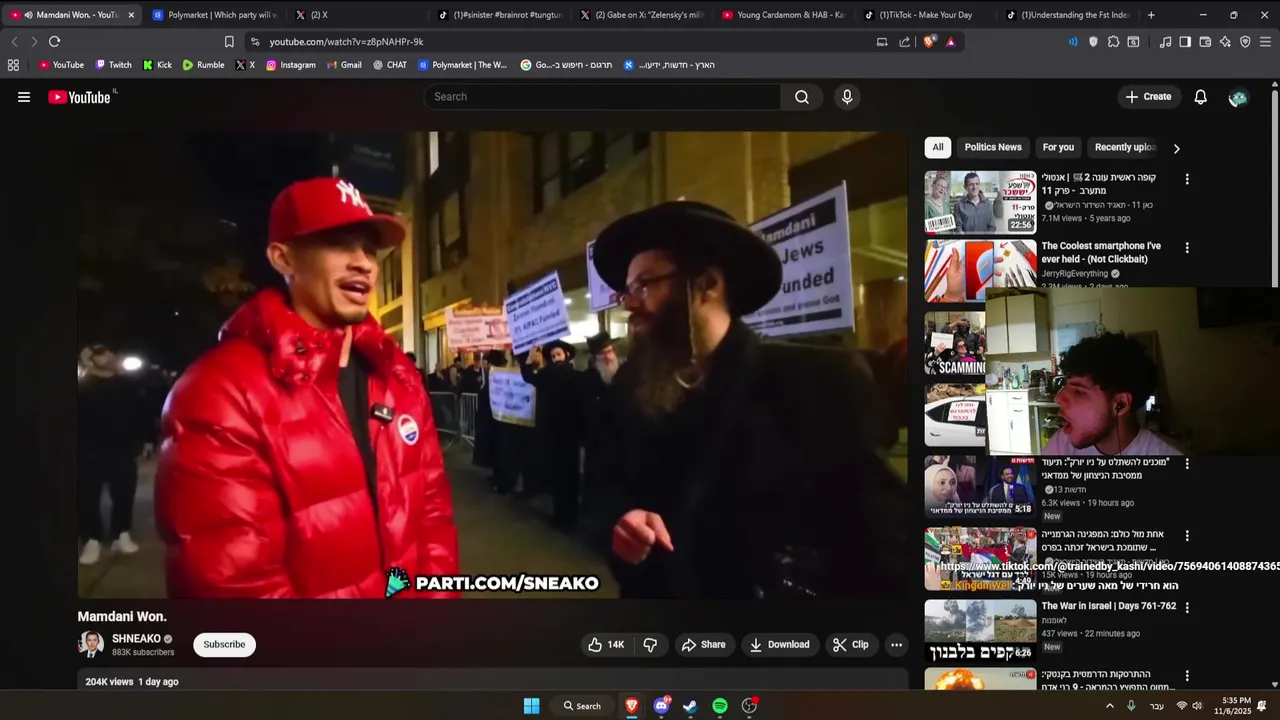Viewport: 1280px width, 720px height.
Task: Open options for the 6.3K views video
Action: pyautogui.click(x=1187, y=464)
